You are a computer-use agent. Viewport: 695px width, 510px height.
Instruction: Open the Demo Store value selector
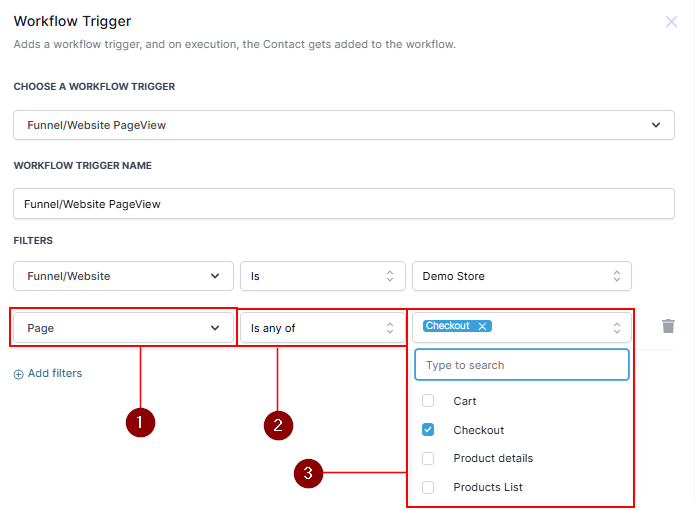tap(521, 276)
